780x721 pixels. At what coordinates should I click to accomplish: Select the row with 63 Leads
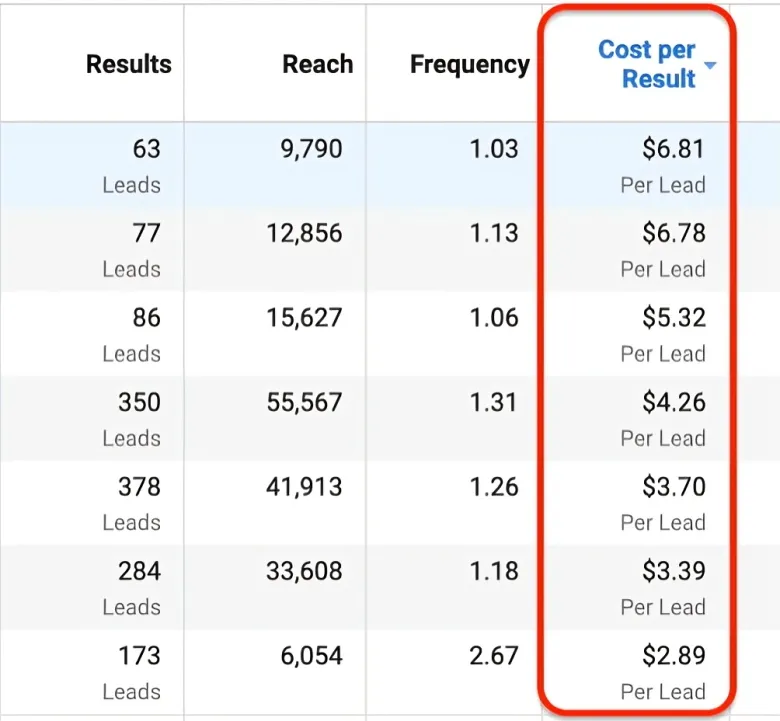tap(390, 165)
